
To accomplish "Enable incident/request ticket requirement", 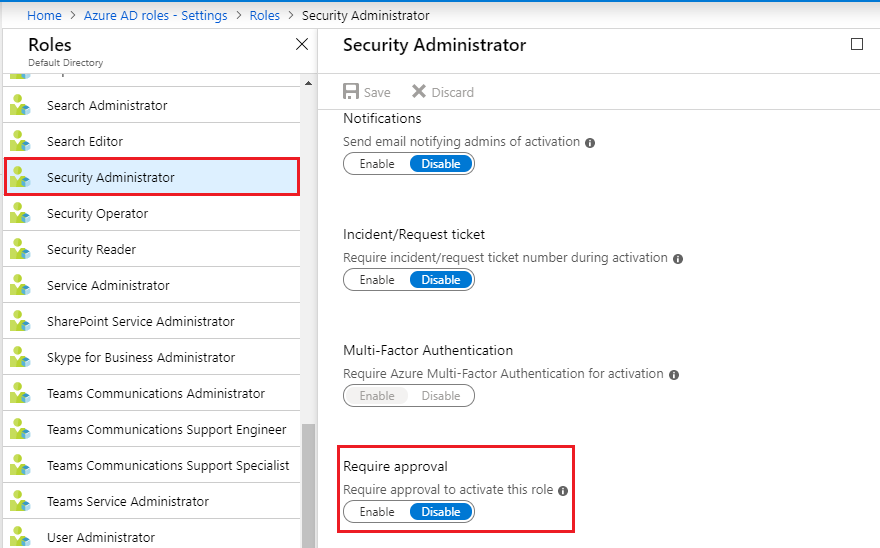I will [377, 280].
